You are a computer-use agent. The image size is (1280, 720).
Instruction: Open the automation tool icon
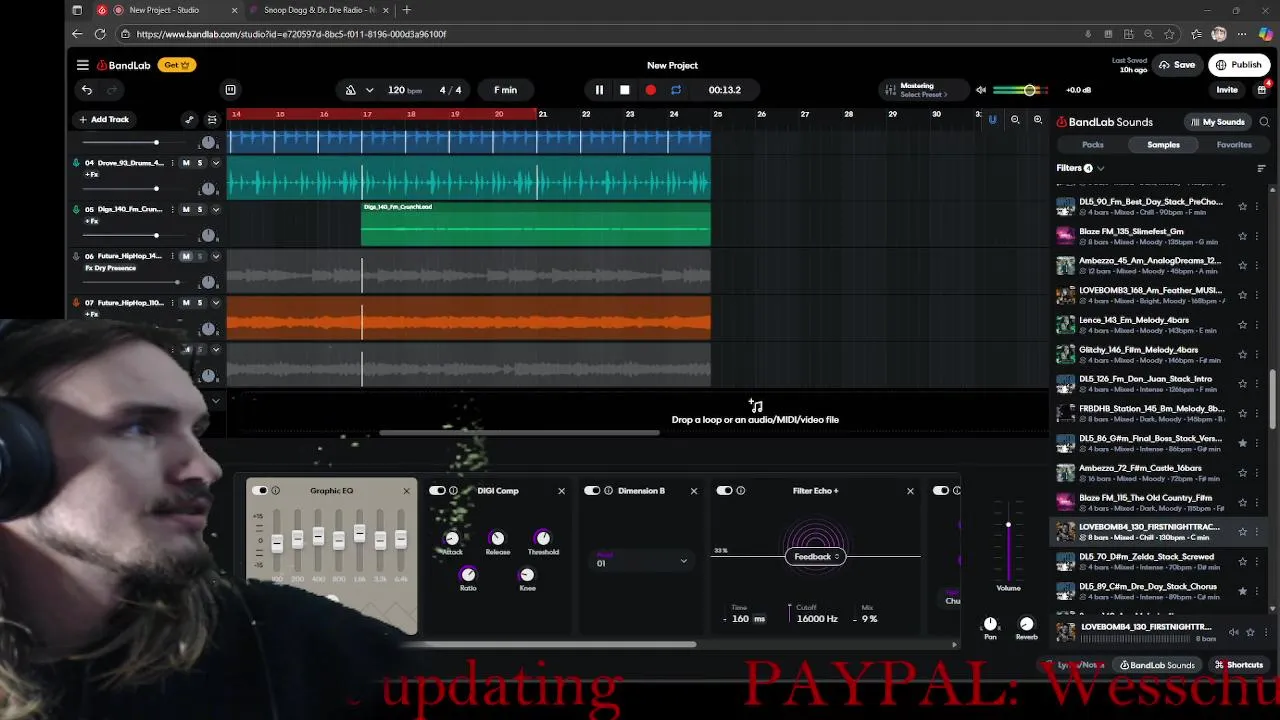[x=189, y=120]
